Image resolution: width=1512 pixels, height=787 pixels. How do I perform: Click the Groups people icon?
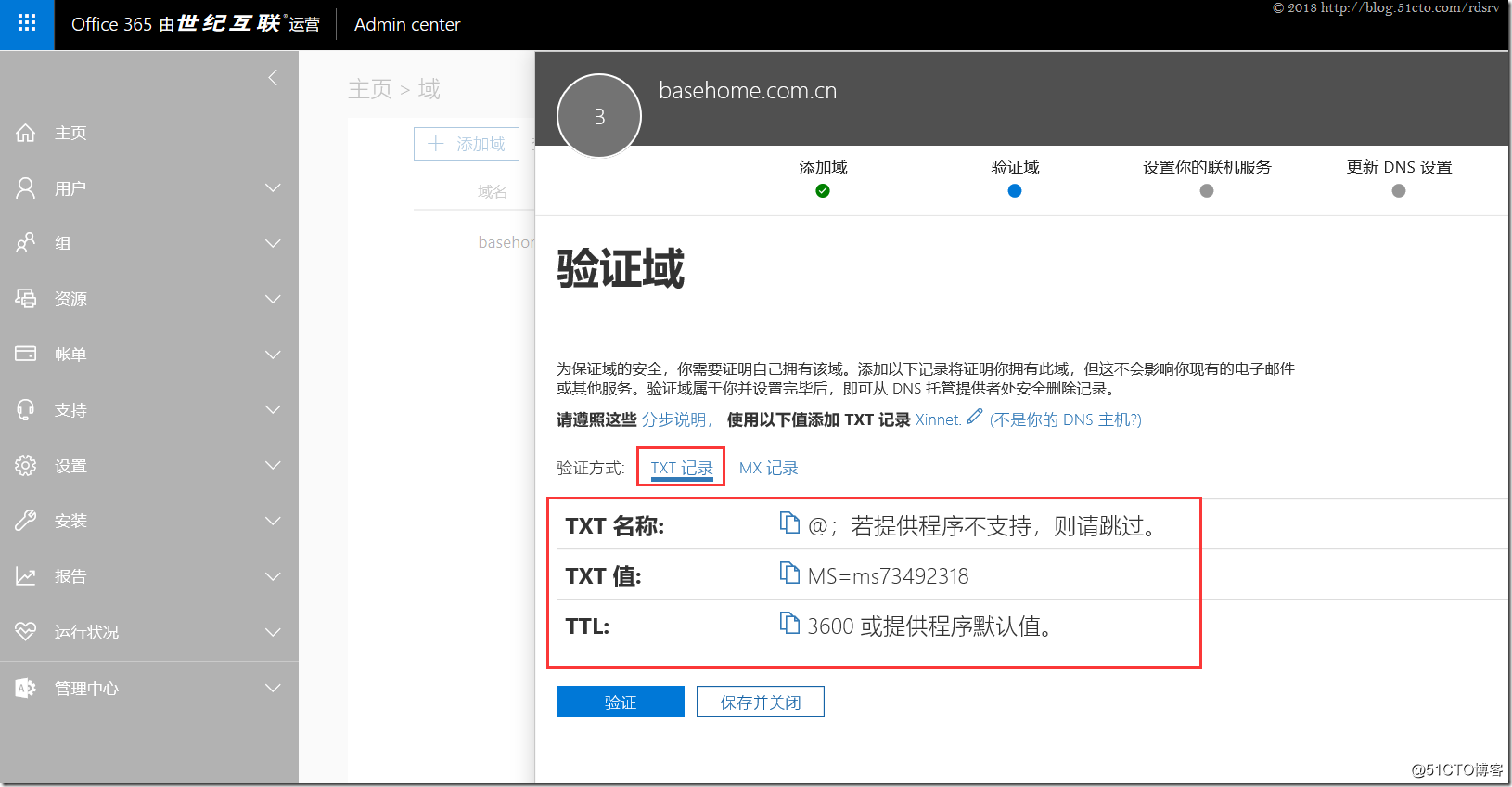point(26,243)
